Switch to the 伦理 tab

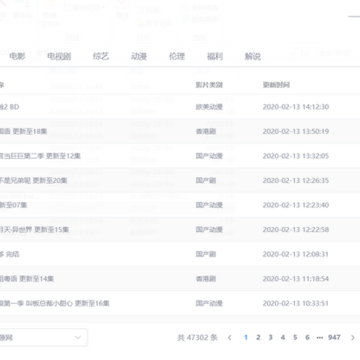click(177, 56)
